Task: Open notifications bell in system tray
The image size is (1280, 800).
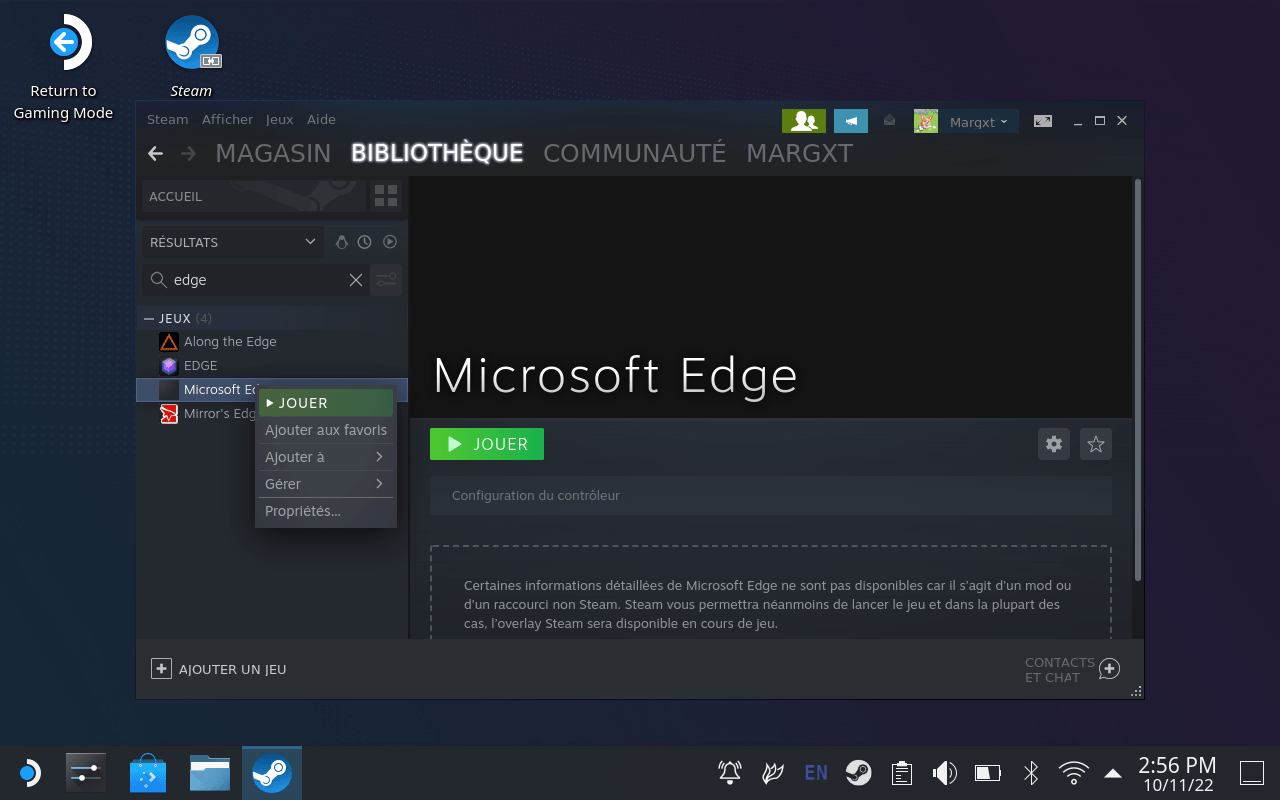Action: (x=730, y=773)
